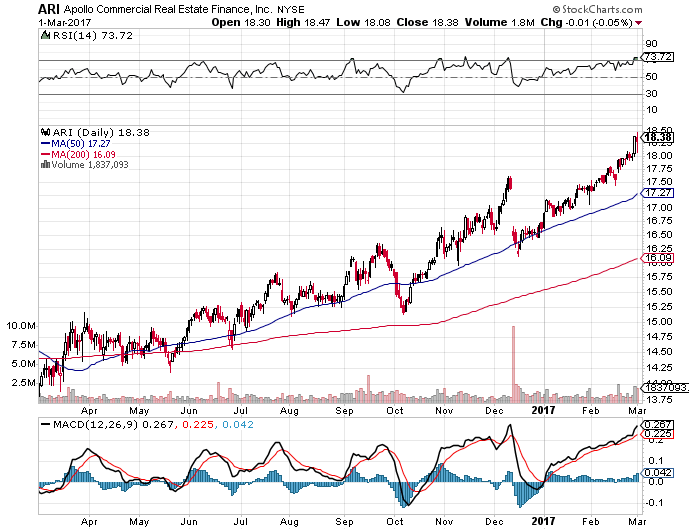Click the 'MACD(12,26,9) 0.267' label
This screenshot has width=697, height=531.
(x=113, y=425)
